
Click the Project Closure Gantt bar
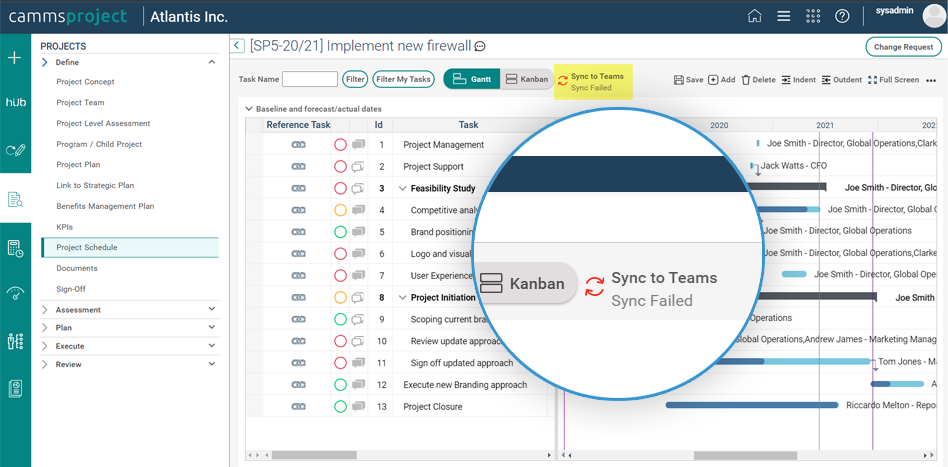point(752,405)
